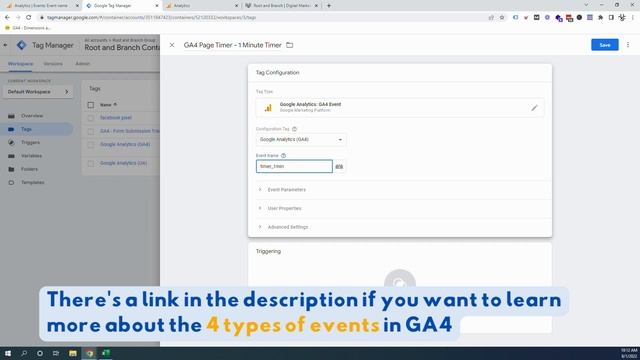Click the Chrome taskbar icon

click(x=89, y=353)
